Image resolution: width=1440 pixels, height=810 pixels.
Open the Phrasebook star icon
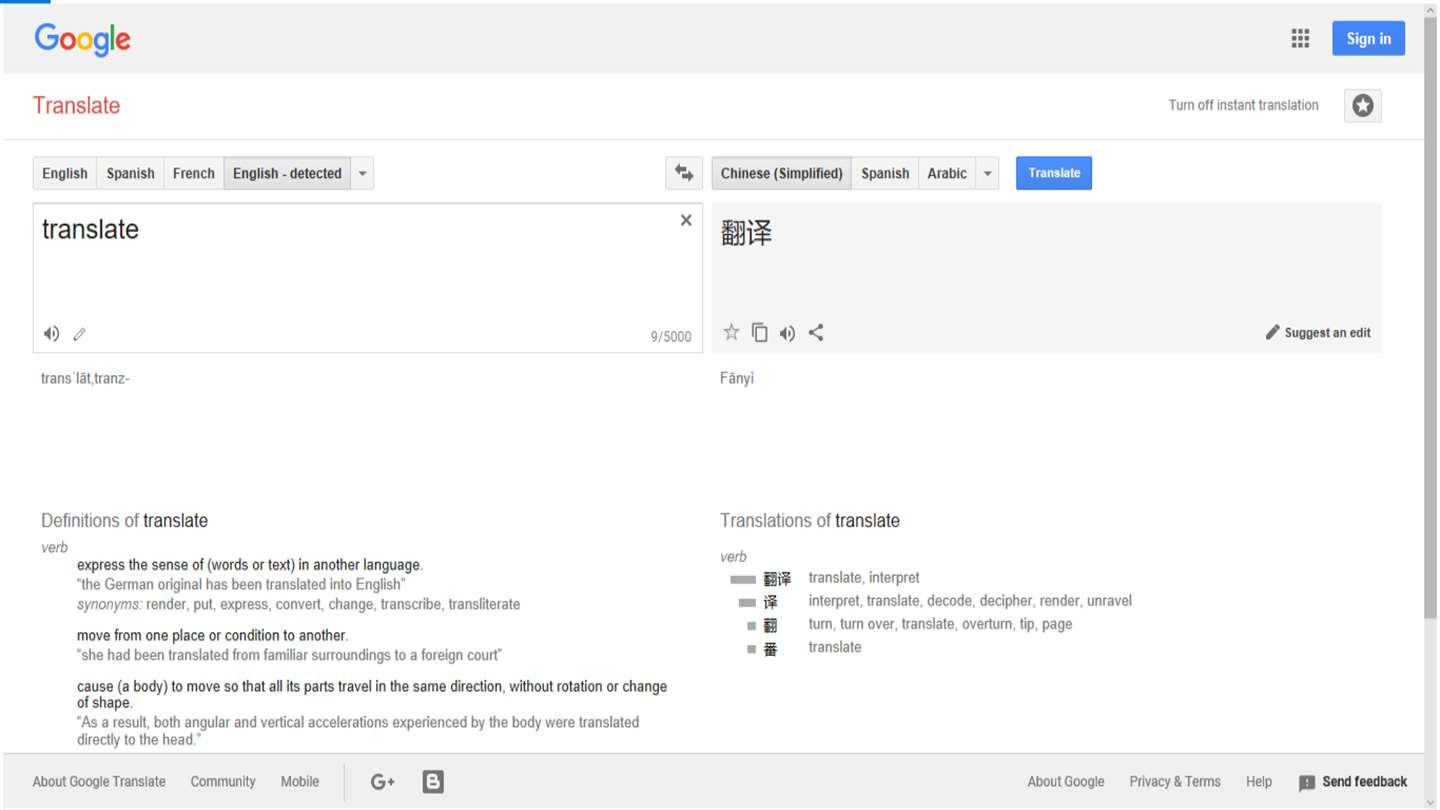(x=1363, y=106)
